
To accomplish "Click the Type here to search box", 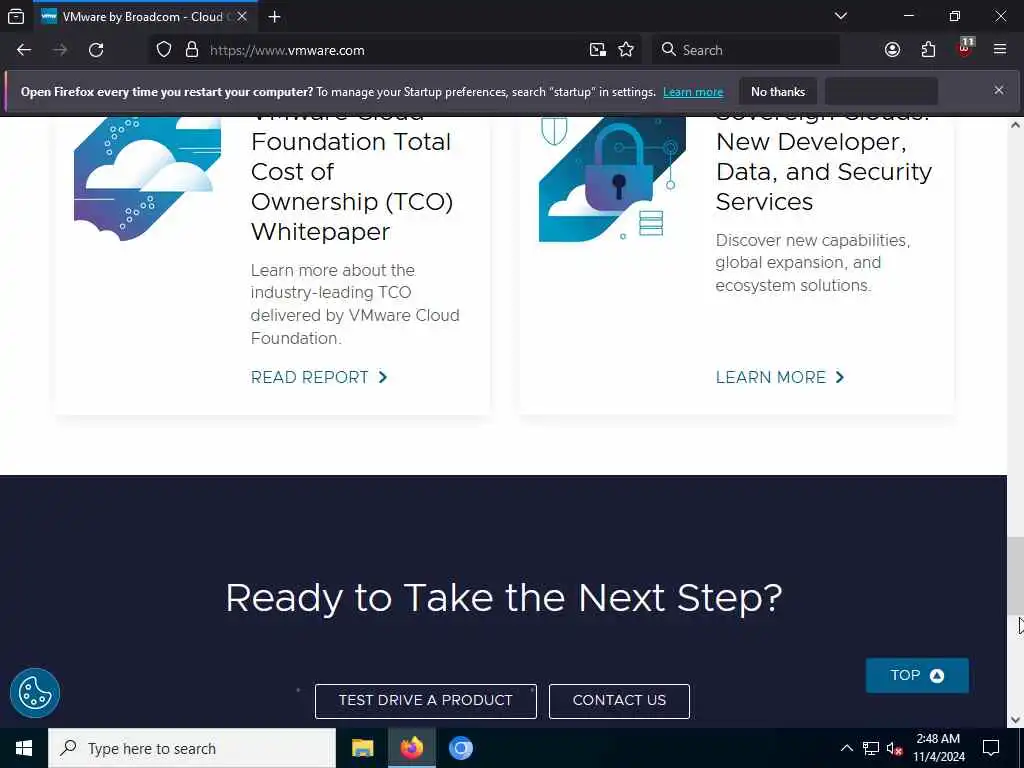I will [x=192, y=748].
